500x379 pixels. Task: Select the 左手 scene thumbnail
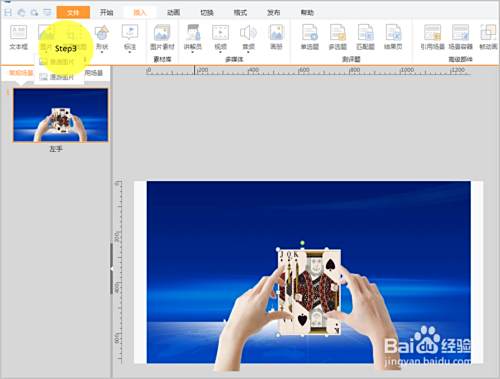click(x=61, y=115)
